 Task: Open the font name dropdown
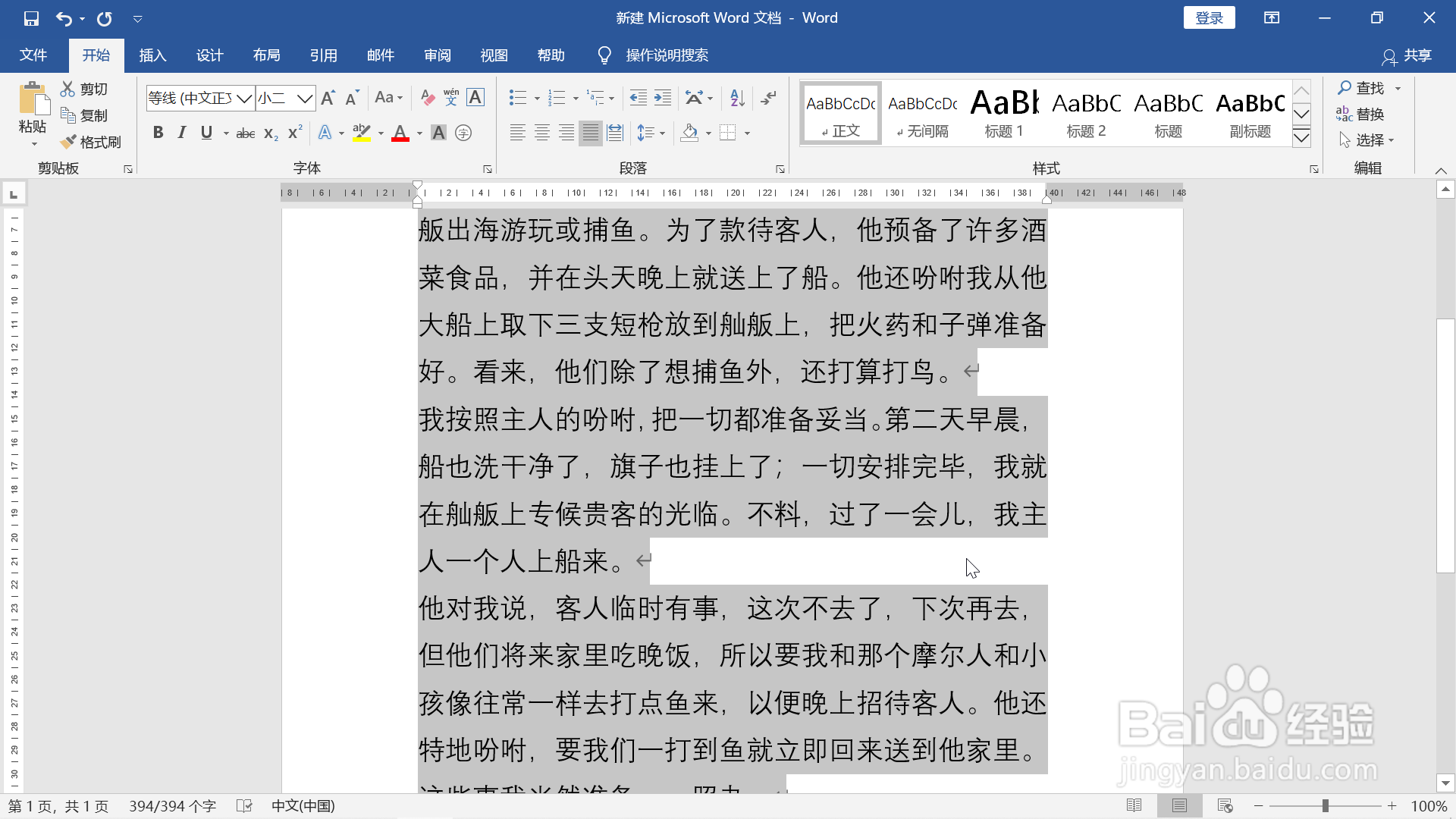[x=244, y=98]
